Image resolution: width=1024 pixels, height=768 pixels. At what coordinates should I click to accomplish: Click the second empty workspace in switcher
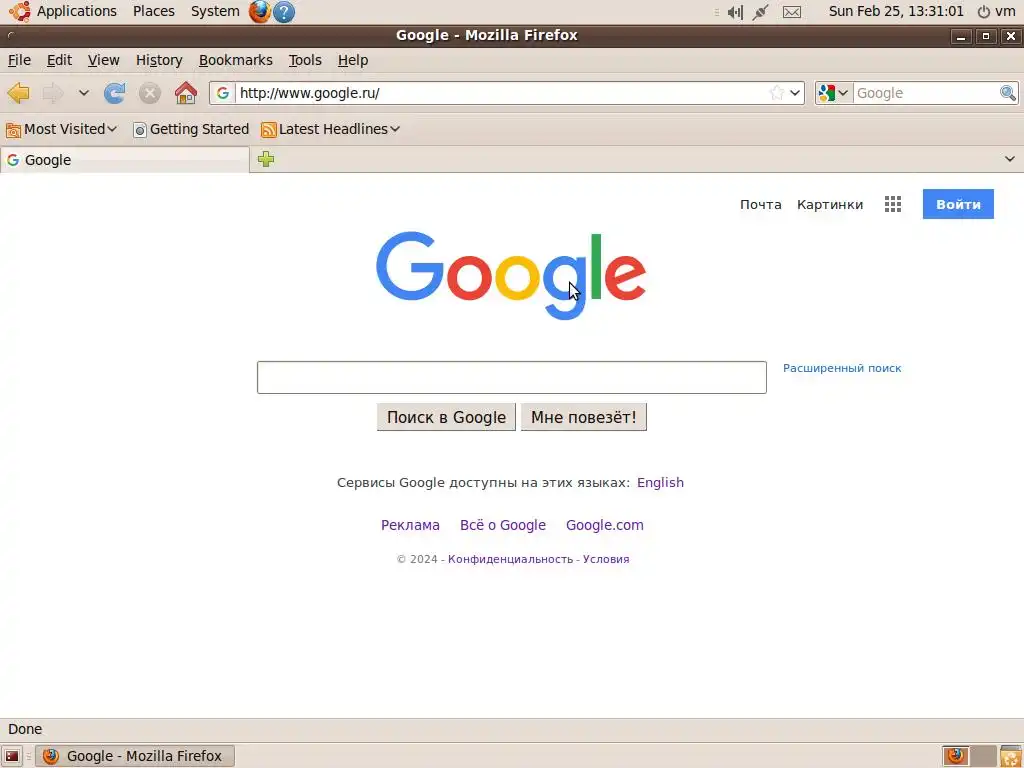point(983,756)
